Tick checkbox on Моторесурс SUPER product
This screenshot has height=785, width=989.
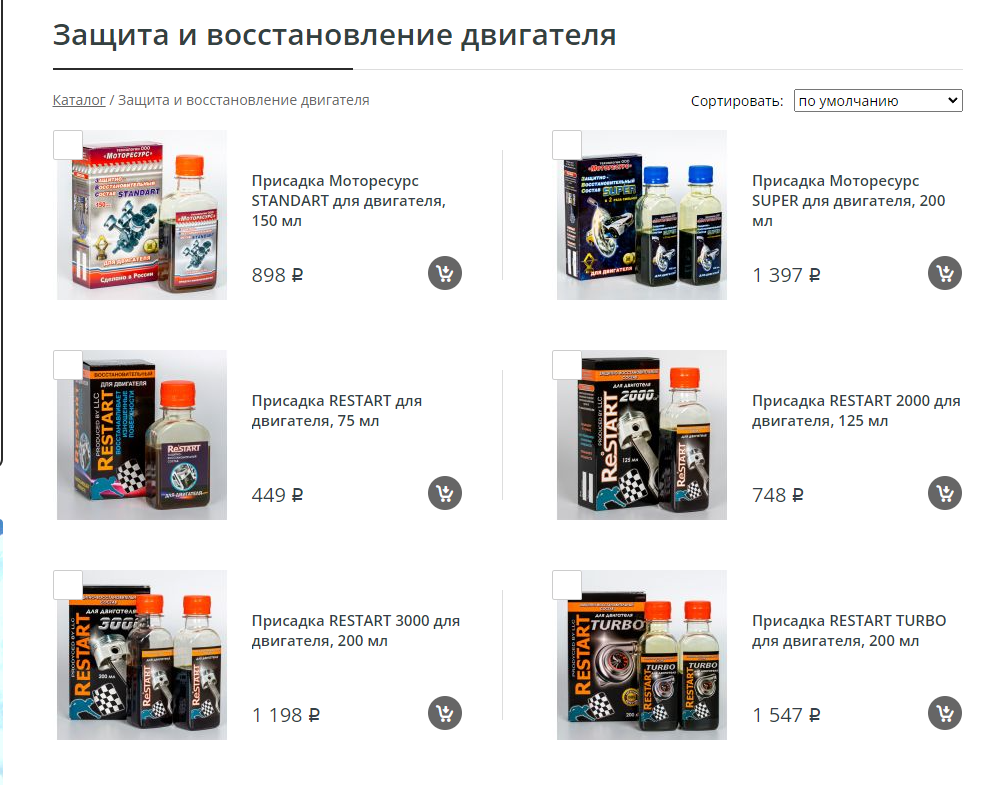point(566,145)
